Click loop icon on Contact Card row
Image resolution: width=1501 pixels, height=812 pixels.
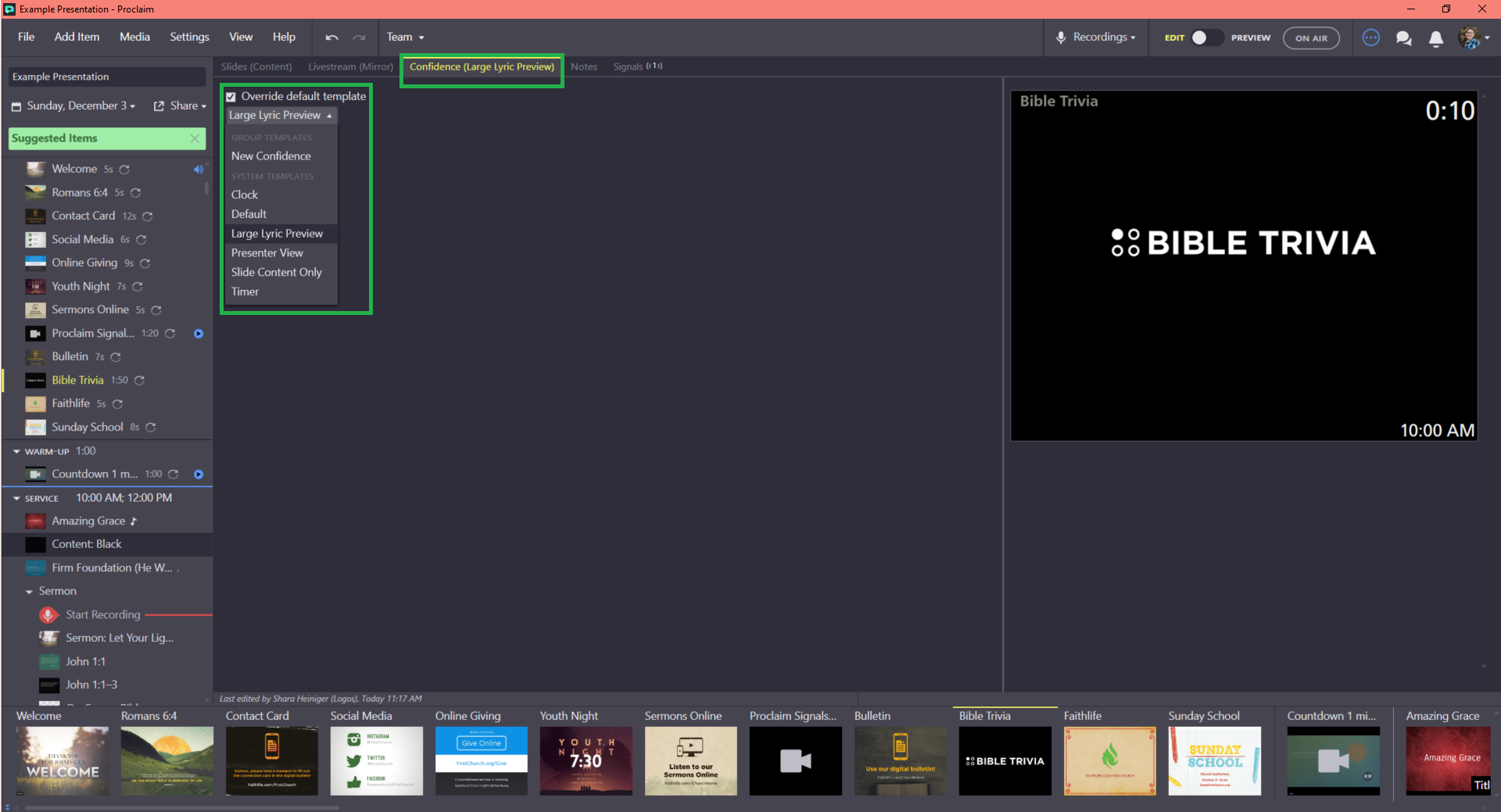tap(147, 216)
